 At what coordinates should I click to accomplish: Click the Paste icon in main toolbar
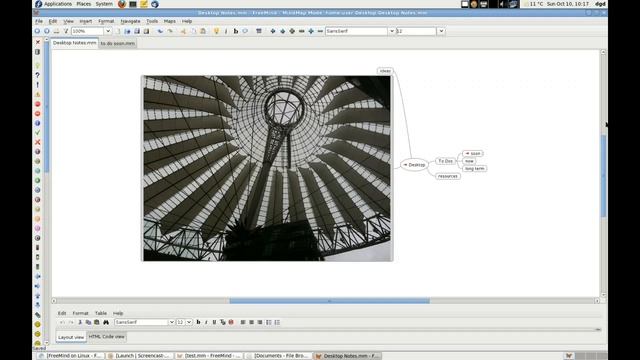(x=203, y=31)
